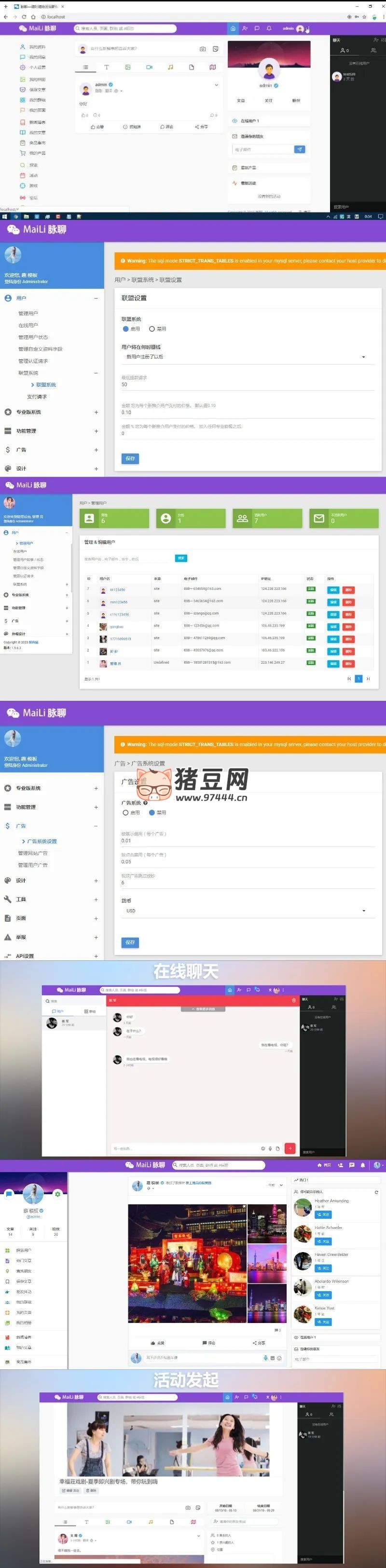
Task: Click the green male users count card icon
Action: [x=89, y=518]
